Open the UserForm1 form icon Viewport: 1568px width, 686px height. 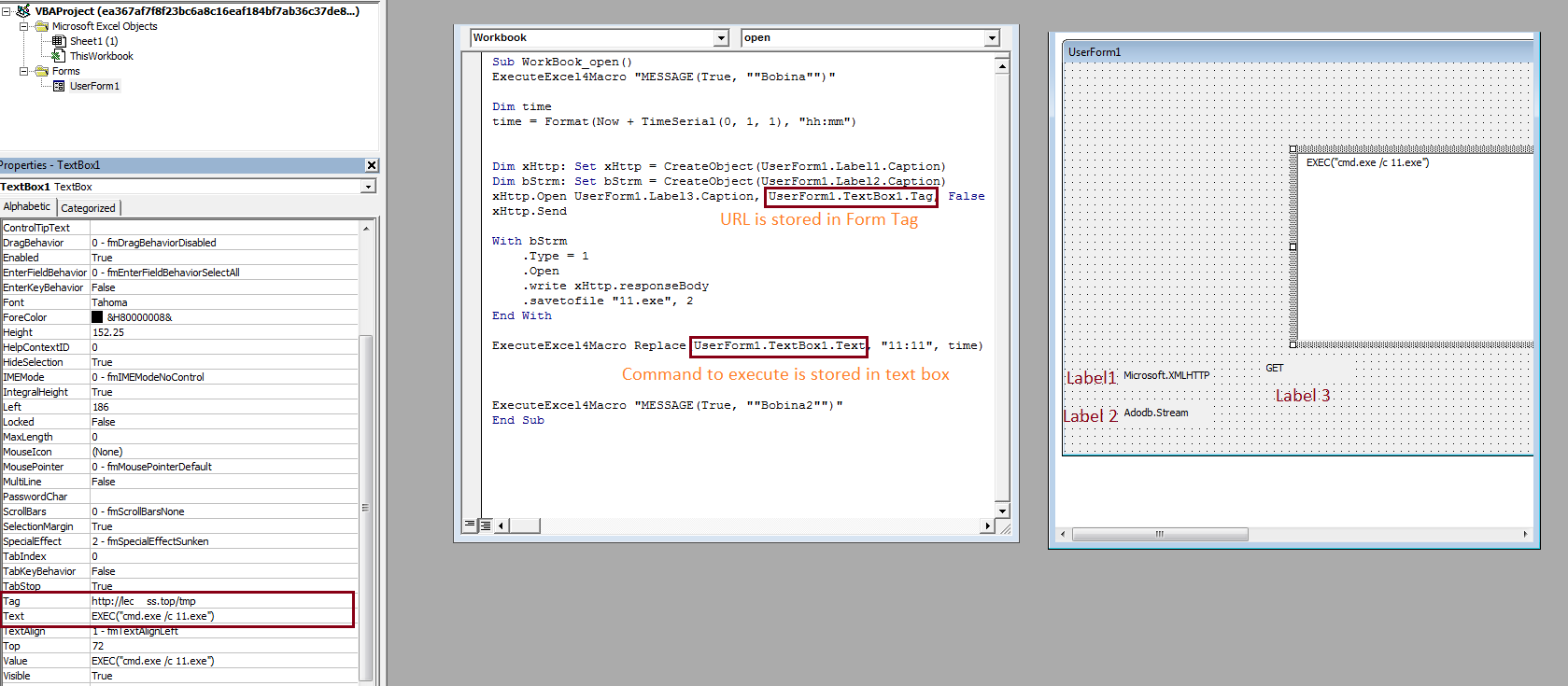coord(59,86)
